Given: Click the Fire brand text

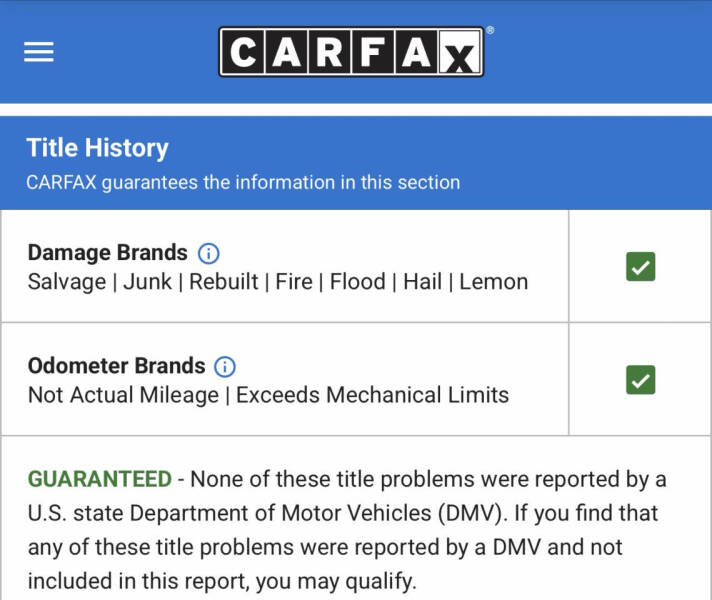Looking at the screenshot, I should click(294, 282).
